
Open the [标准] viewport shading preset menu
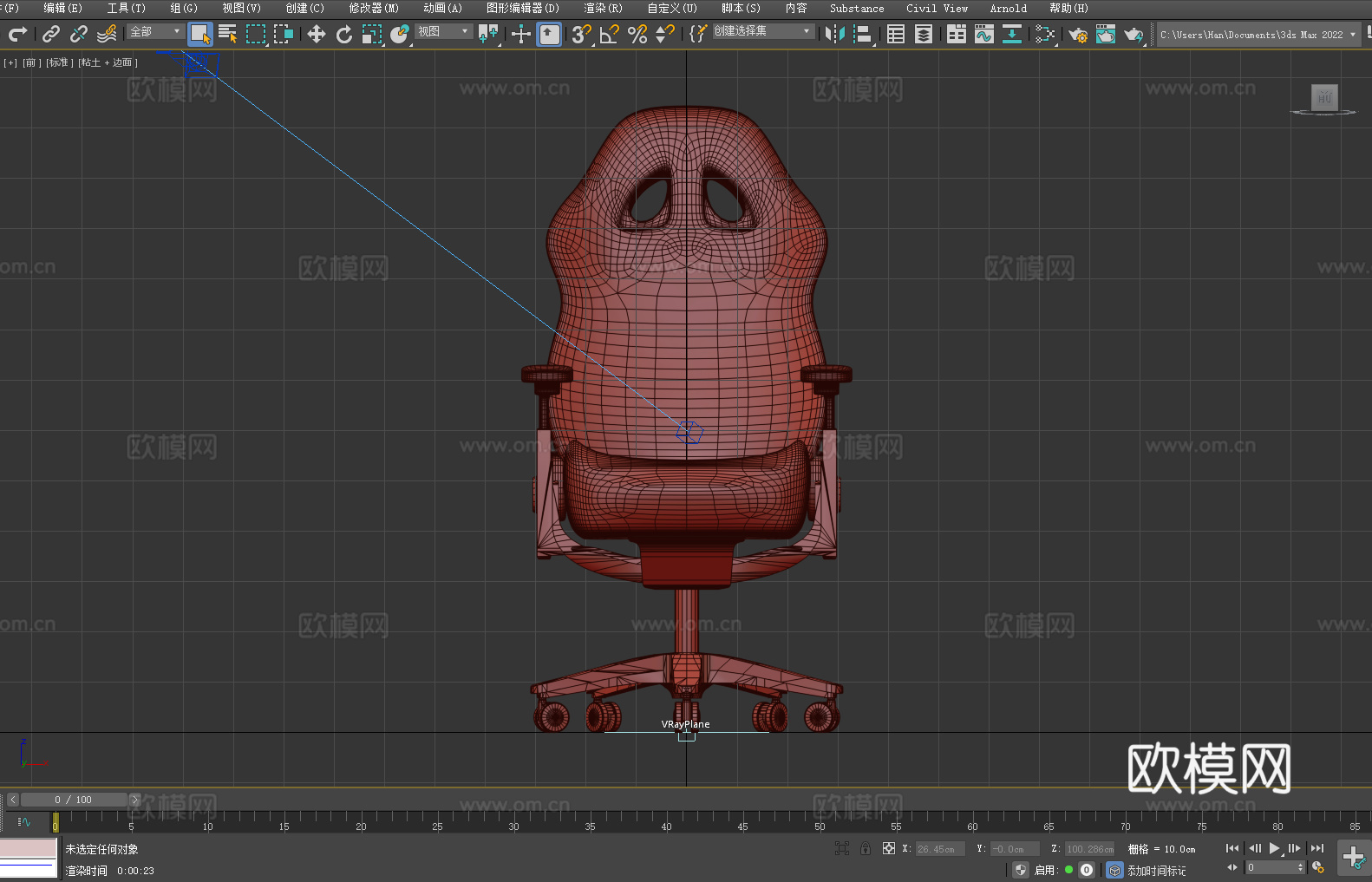pos(59,62)
